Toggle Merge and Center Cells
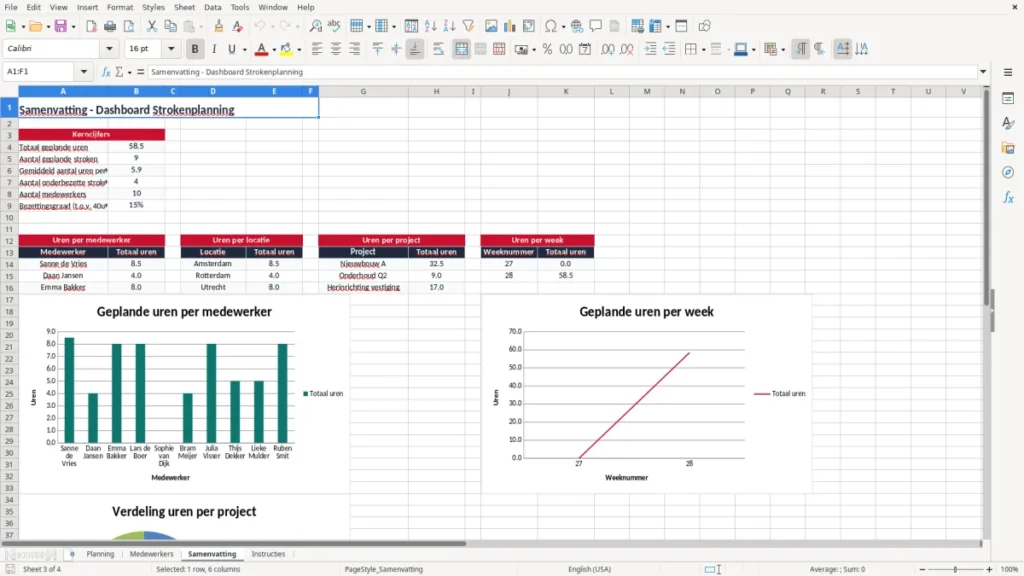Screen dimensions: 1024x576 tap(461, 49)
